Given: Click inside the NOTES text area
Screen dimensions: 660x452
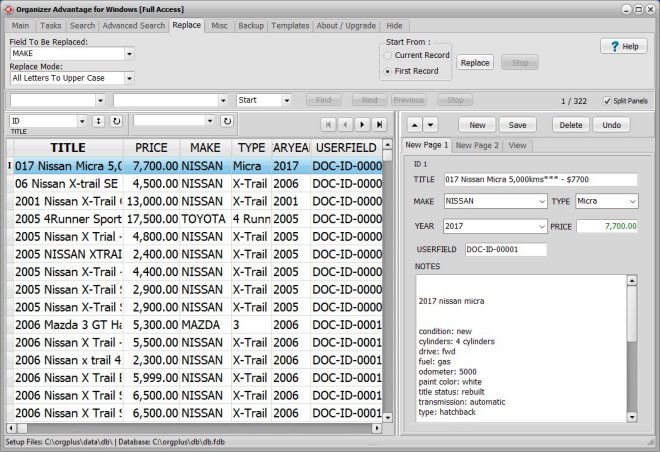Looking at the screenshot, I should point(521,349).
